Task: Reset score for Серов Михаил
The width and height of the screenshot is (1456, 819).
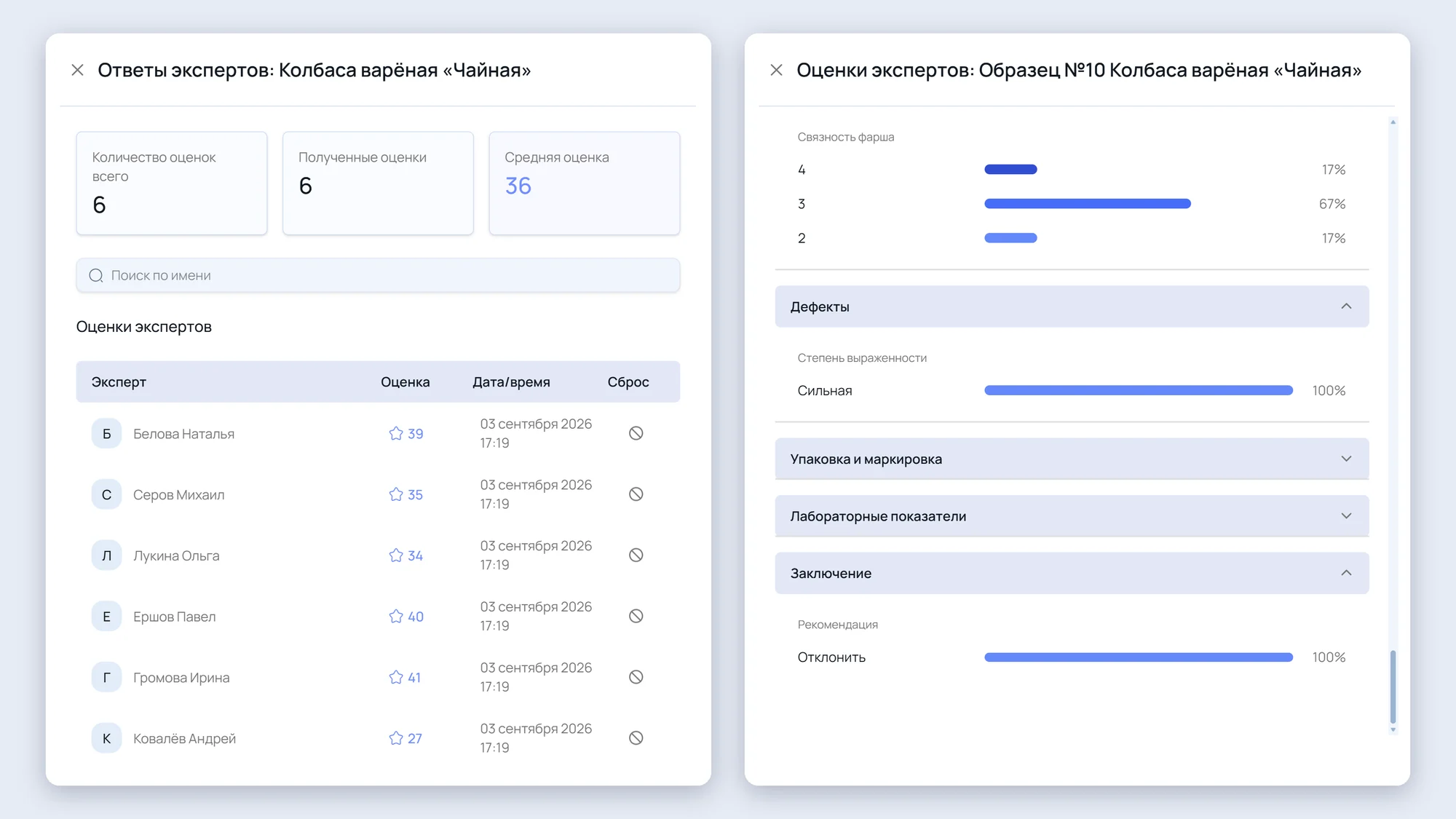Action: click(x=636, y=494)
